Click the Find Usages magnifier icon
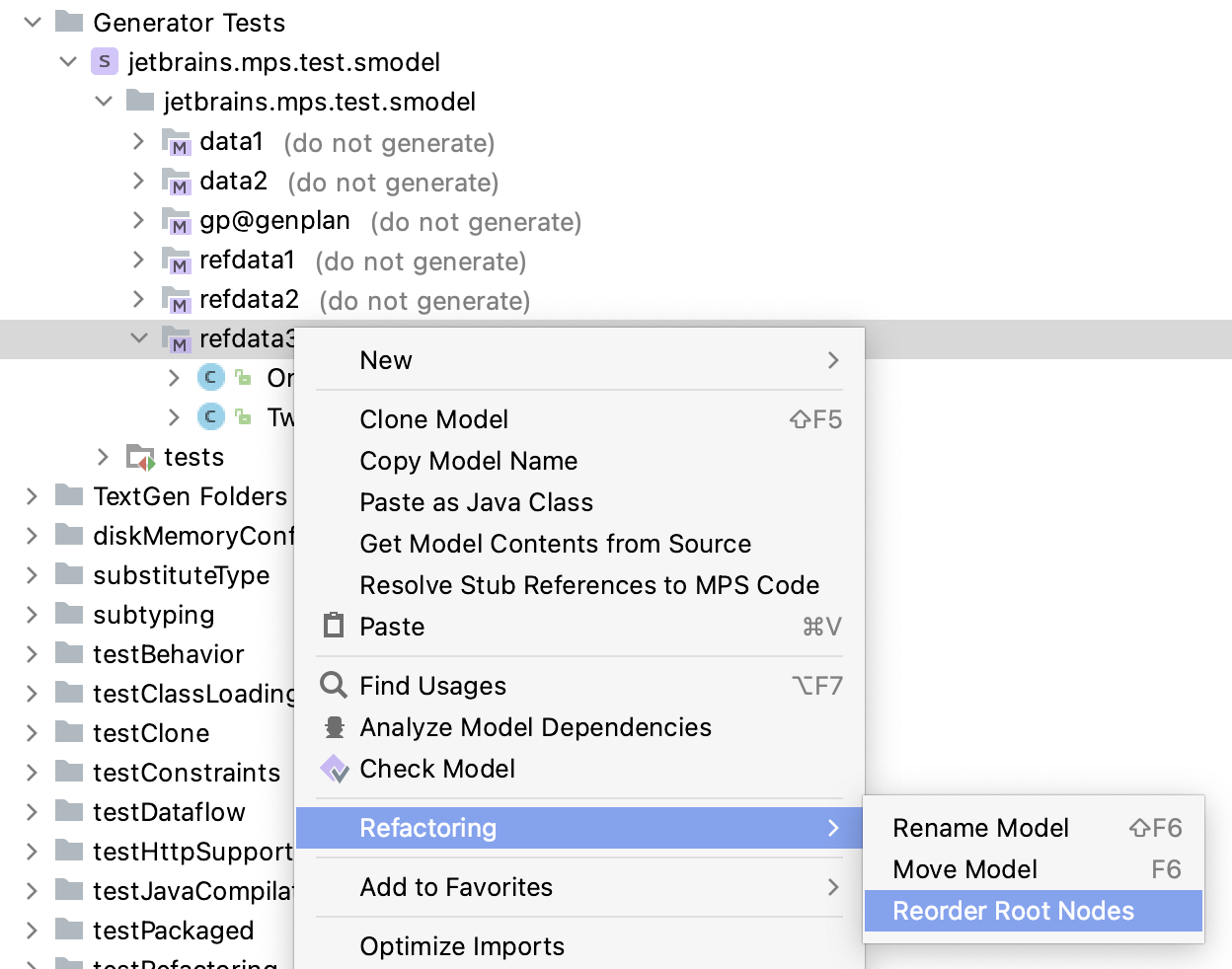Viewport: 1232px width, 969px height. click(334, 685)
